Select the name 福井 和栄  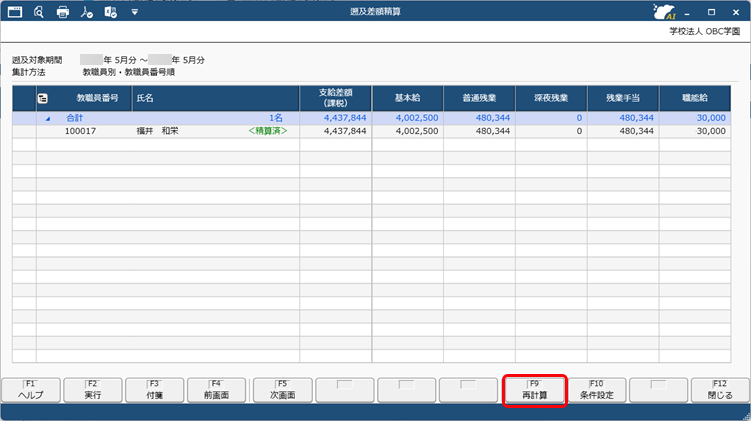coord(157,131)
